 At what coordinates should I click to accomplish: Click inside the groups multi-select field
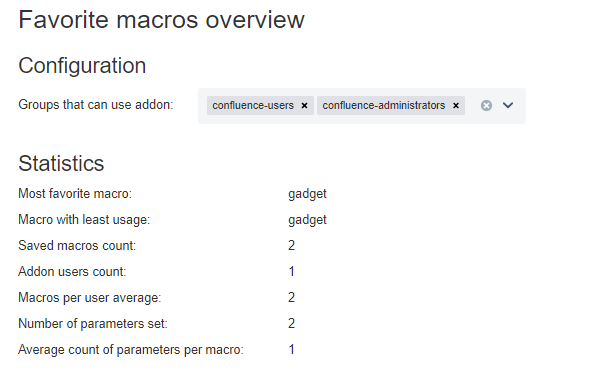click(361, 106)
